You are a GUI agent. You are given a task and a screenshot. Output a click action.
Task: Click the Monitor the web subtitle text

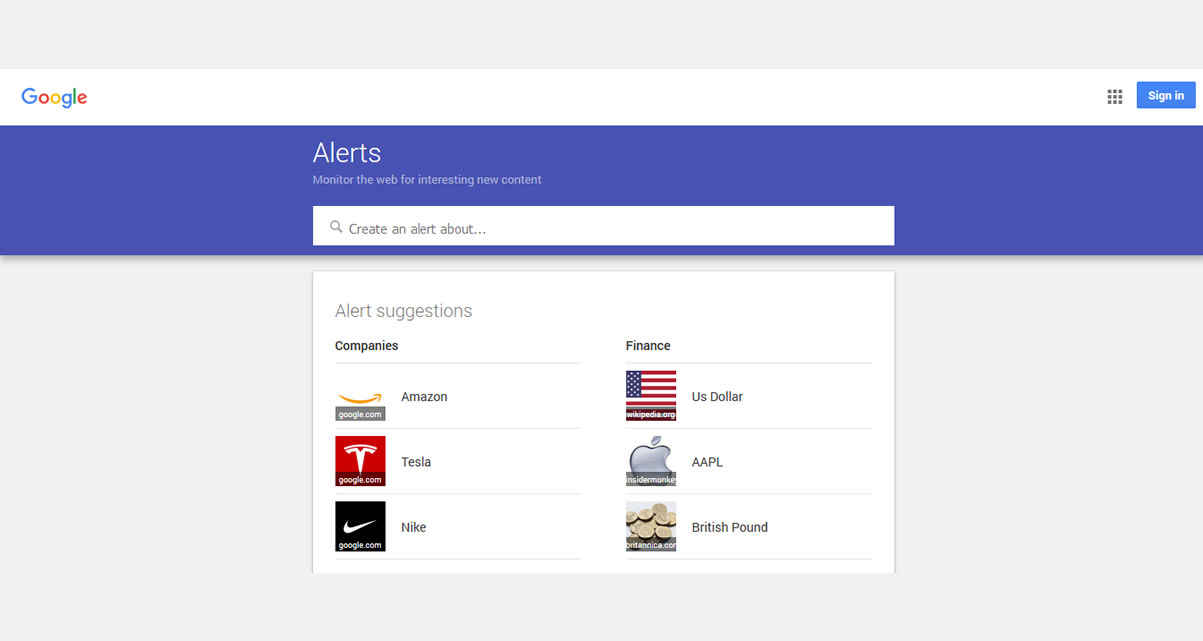(x=427, y=180)
